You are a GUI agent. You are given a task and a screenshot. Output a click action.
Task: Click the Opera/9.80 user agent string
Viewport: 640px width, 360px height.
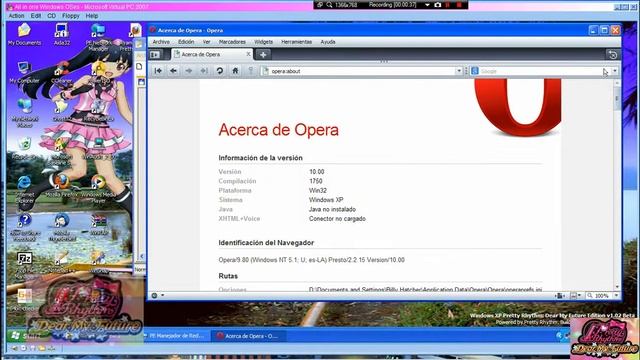point(311,260)
